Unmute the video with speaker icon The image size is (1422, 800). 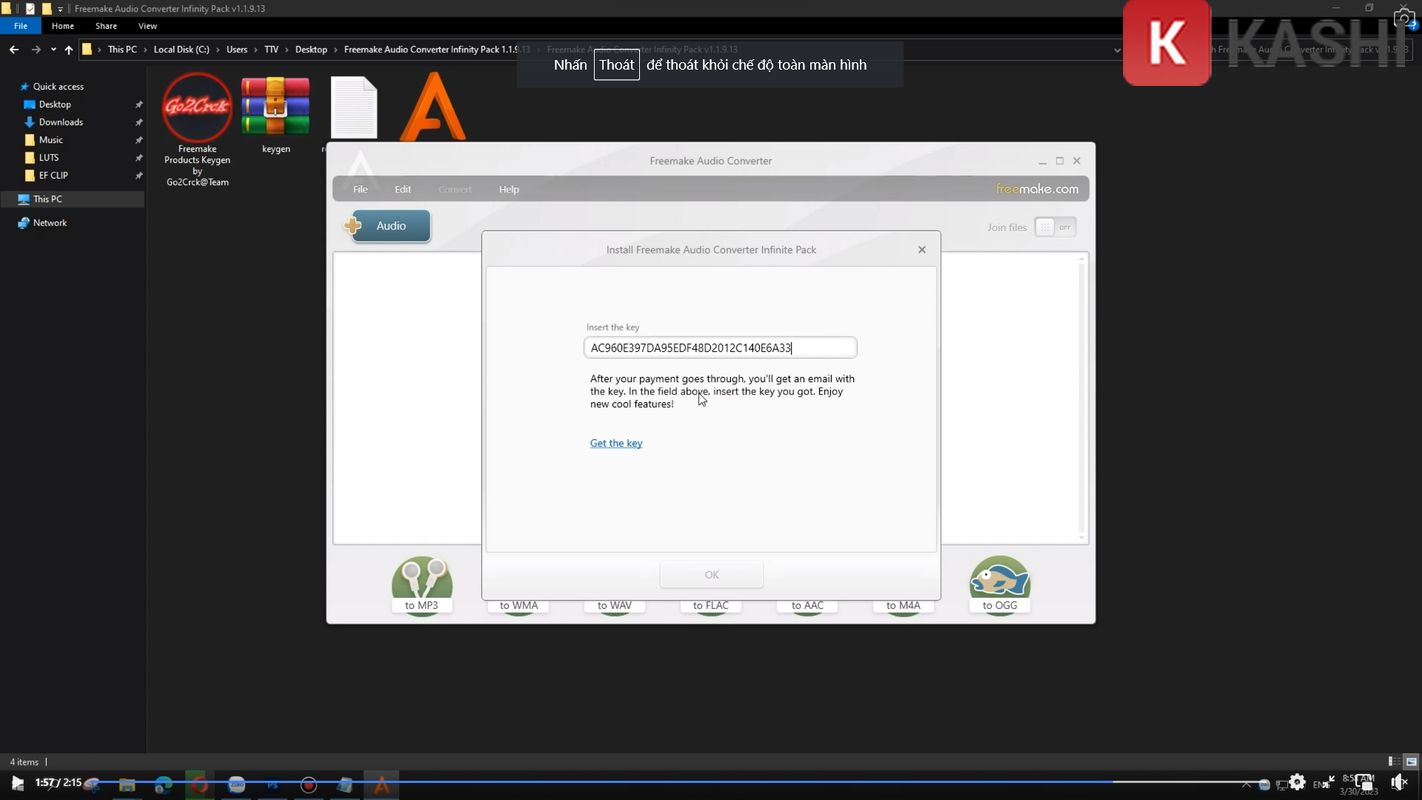pos(1400,782)
